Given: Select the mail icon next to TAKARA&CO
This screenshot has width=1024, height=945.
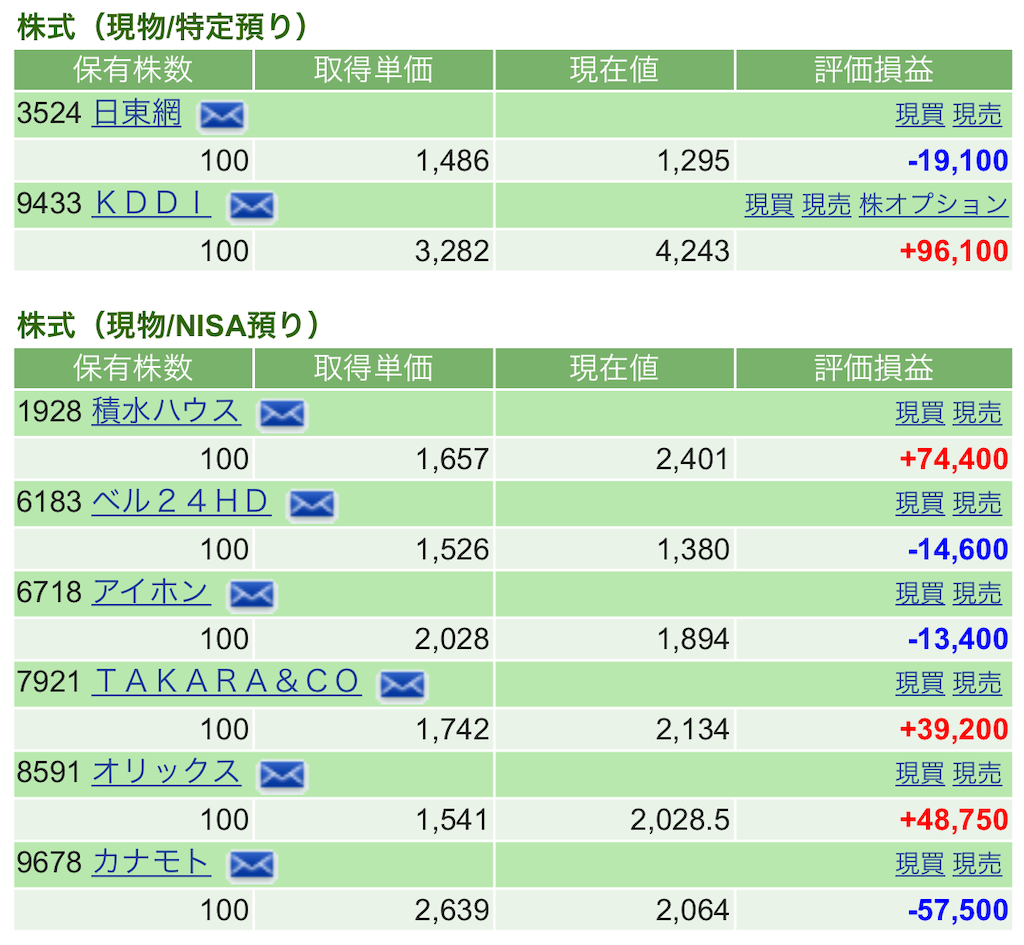Looking at the screenshot, I should pos(402,685).
